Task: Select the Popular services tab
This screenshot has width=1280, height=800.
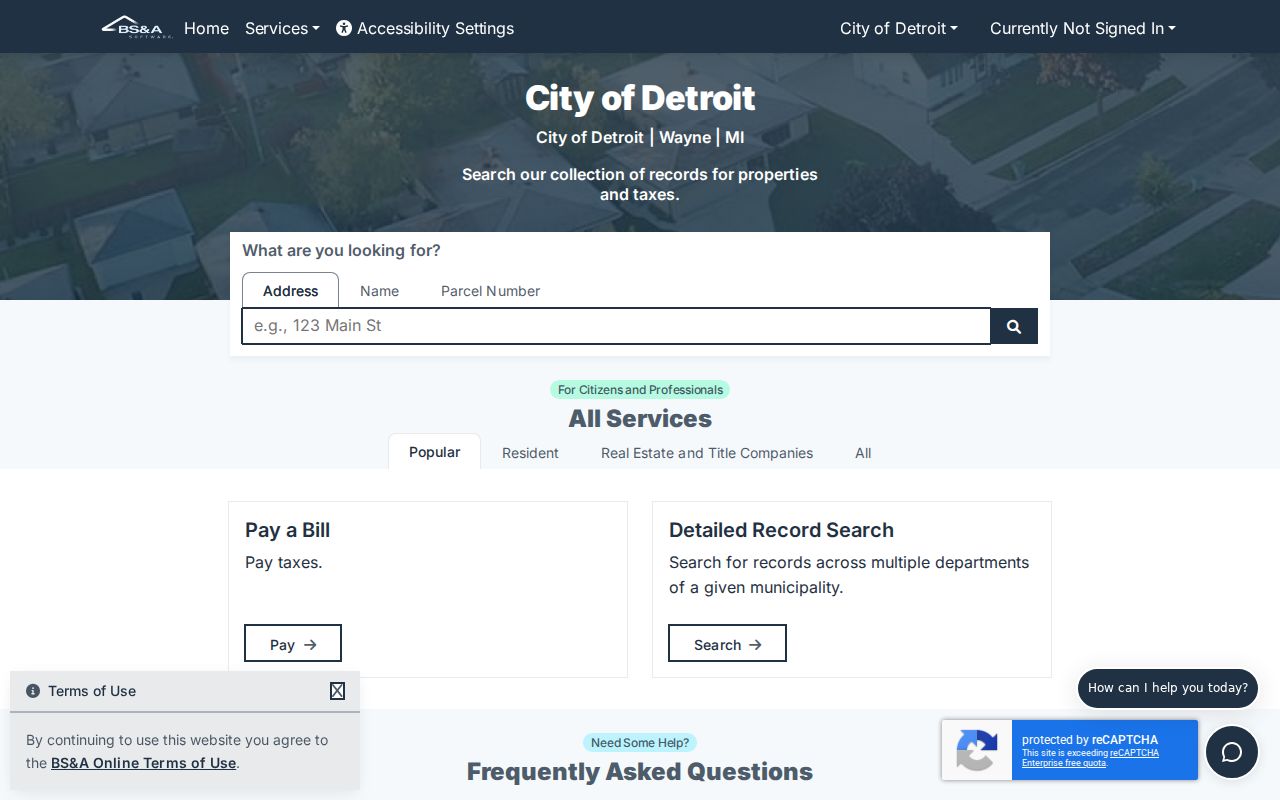Action: point(434,452)
